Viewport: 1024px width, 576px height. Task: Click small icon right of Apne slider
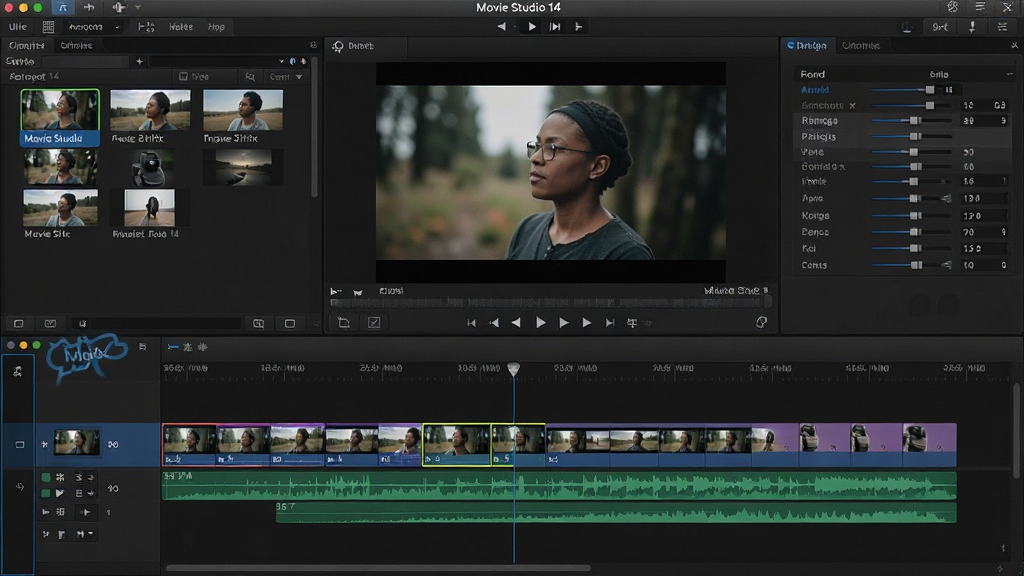coord(946,199)
